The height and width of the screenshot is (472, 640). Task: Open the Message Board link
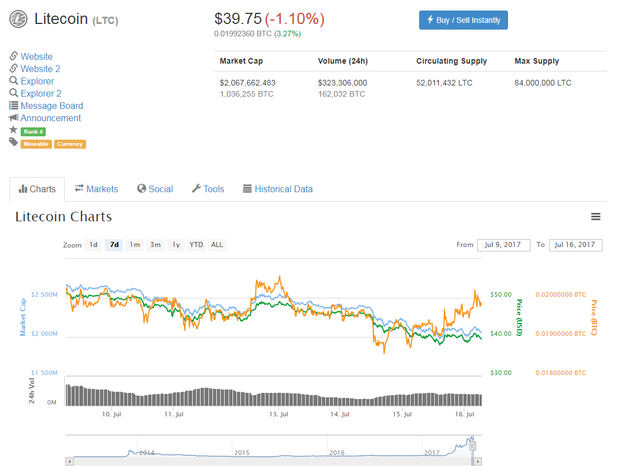52,106
